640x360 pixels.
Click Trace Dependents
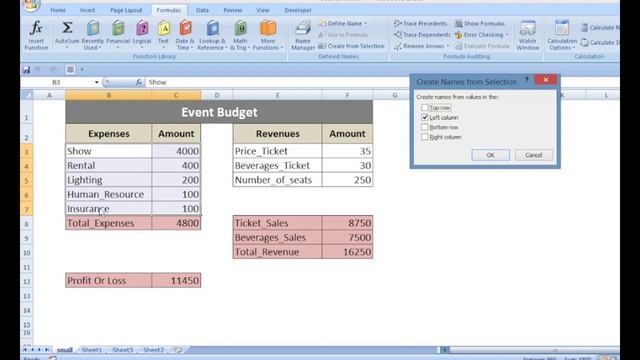click(x=422, y=35)
